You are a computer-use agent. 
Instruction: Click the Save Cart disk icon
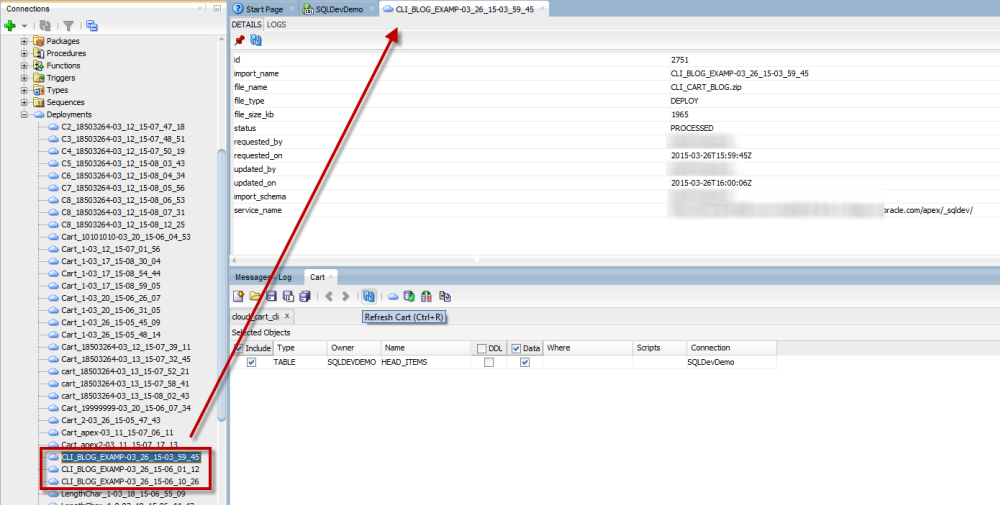(271, 296)
